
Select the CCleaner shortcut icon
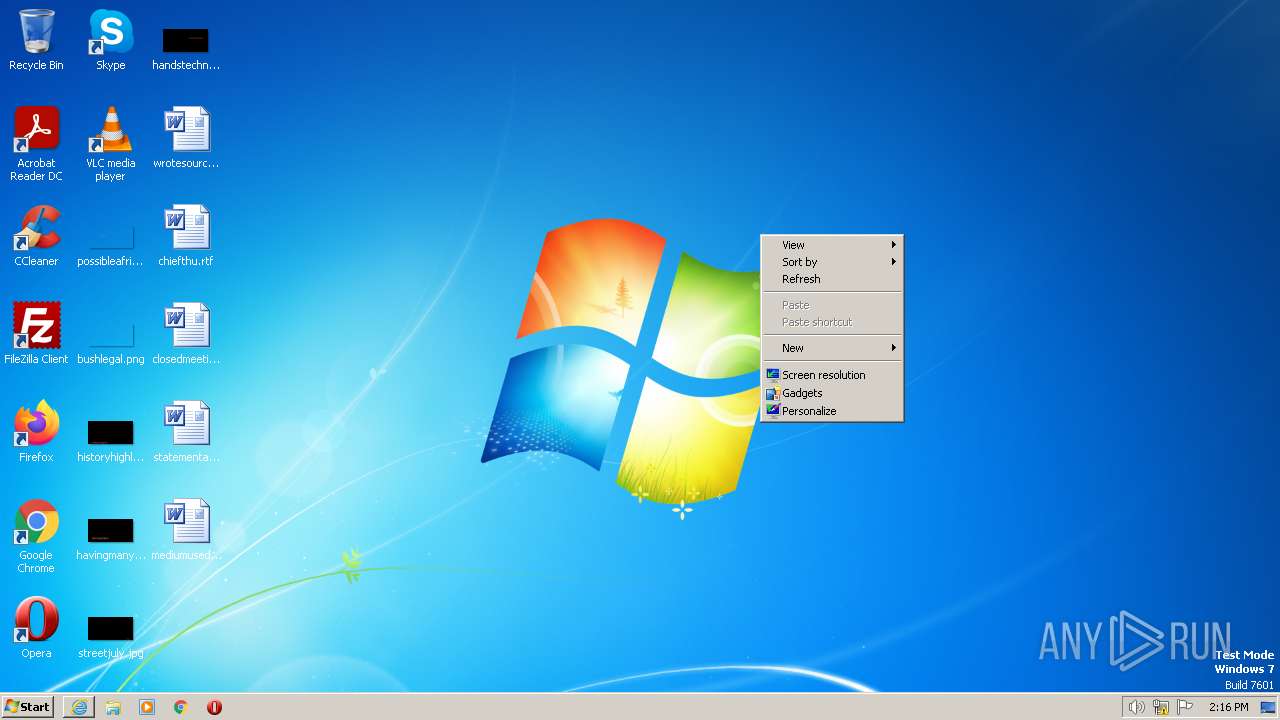[36, 236]
